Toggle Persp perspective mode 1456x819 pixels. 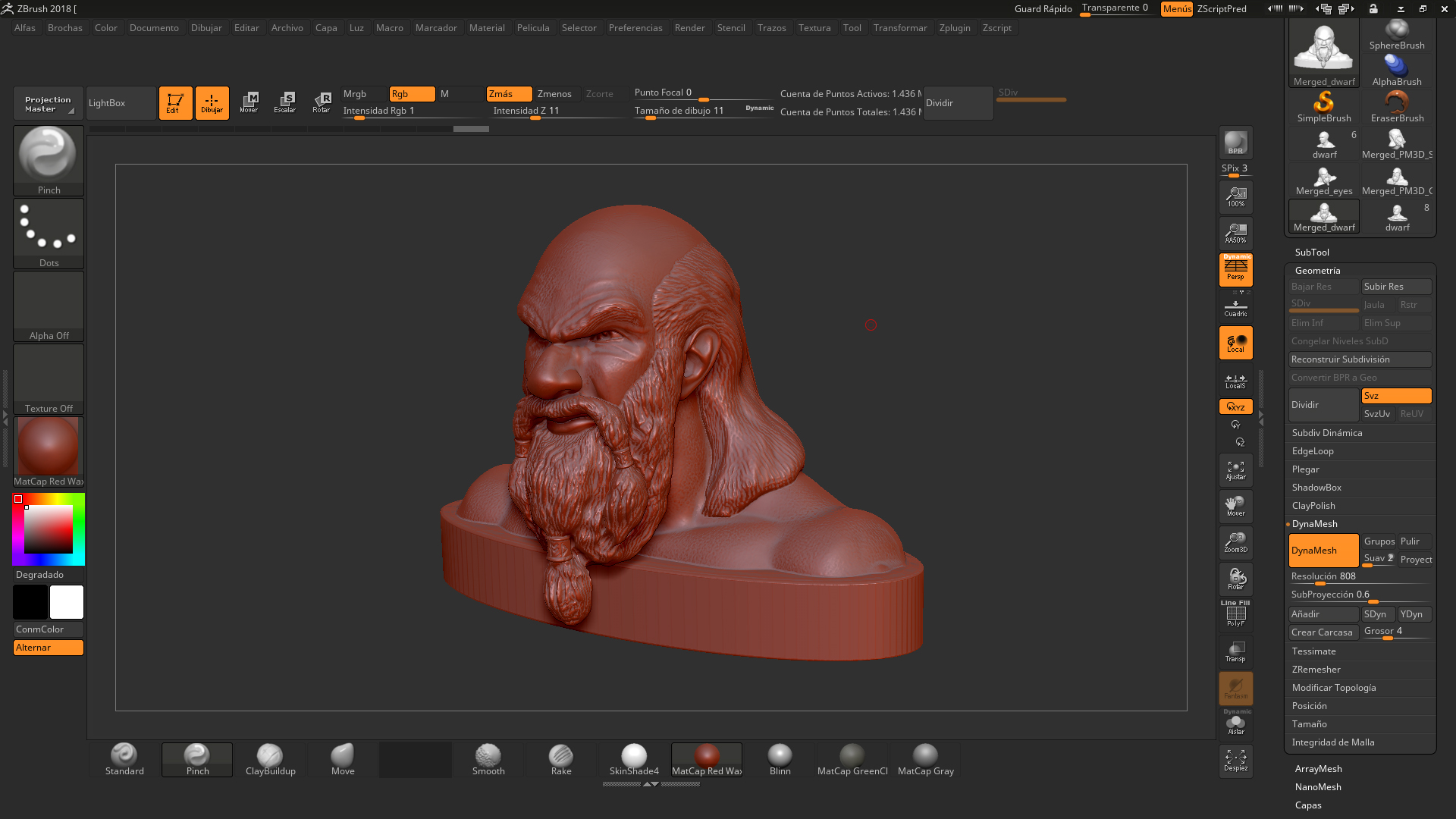(x=1235, y=269)
